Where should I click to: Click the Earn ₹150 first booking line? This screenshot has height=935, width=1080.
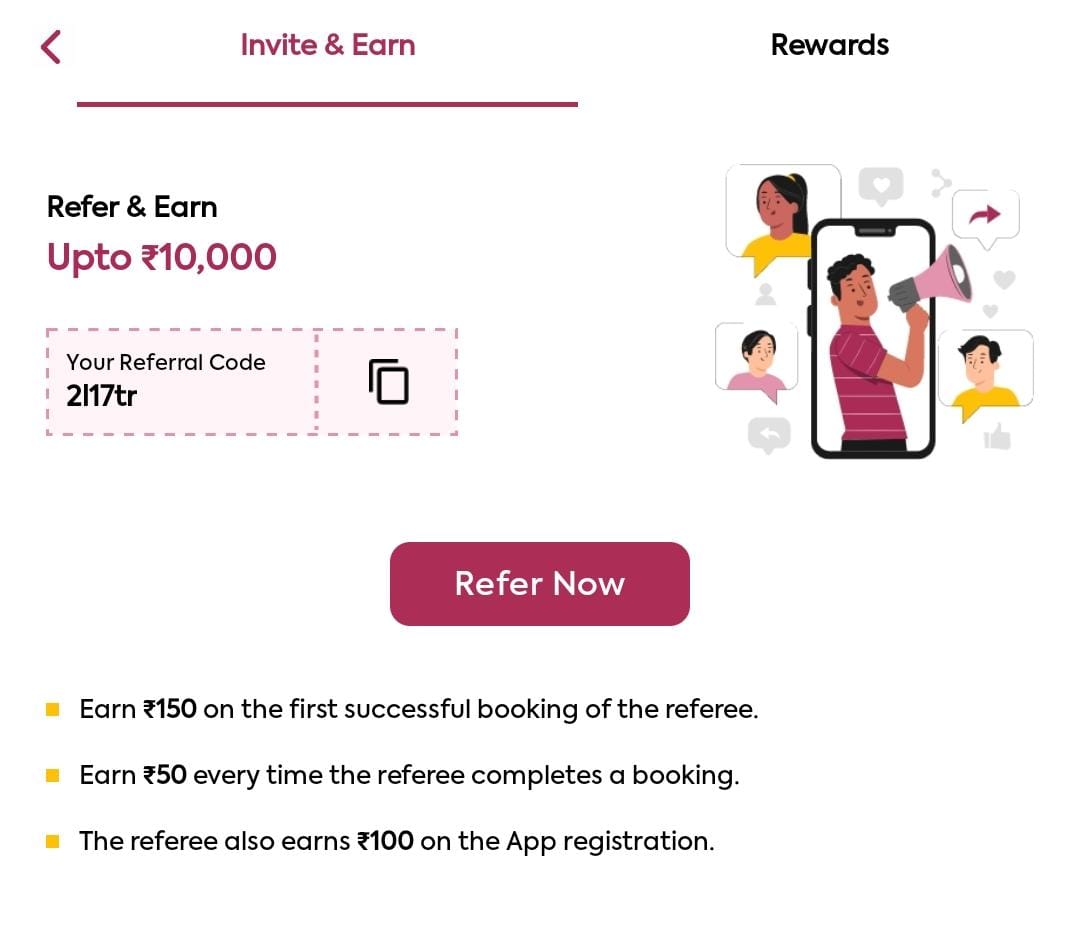coord(419,709)
